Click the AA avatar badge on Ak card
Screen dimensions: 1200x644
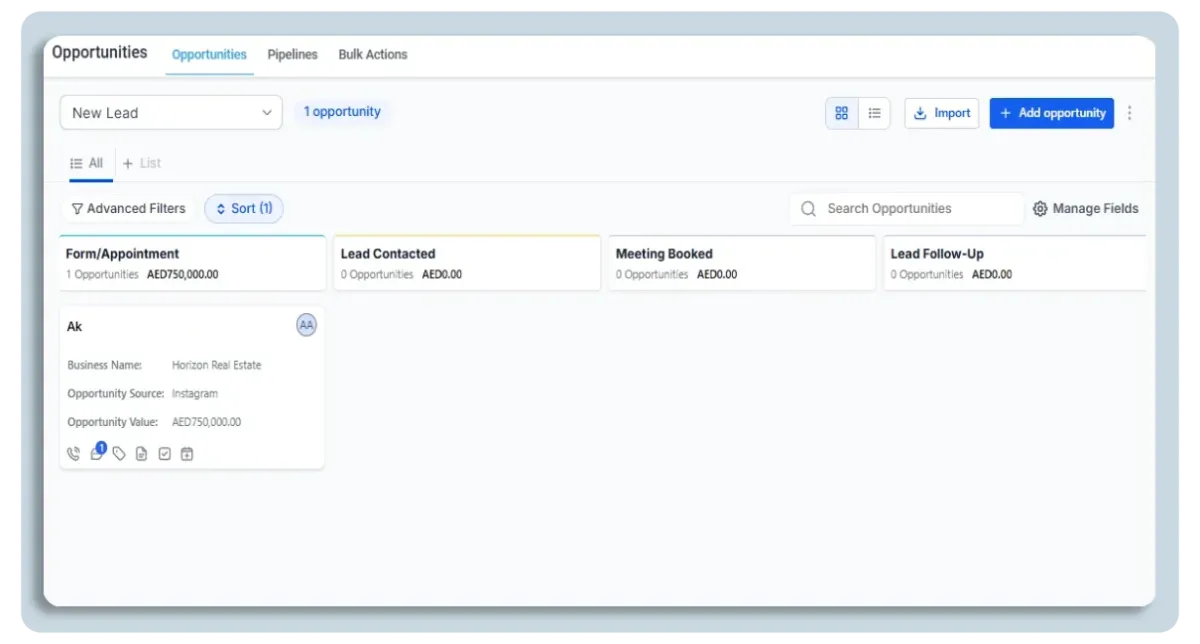pyautogui.click(x=306, y=325)
